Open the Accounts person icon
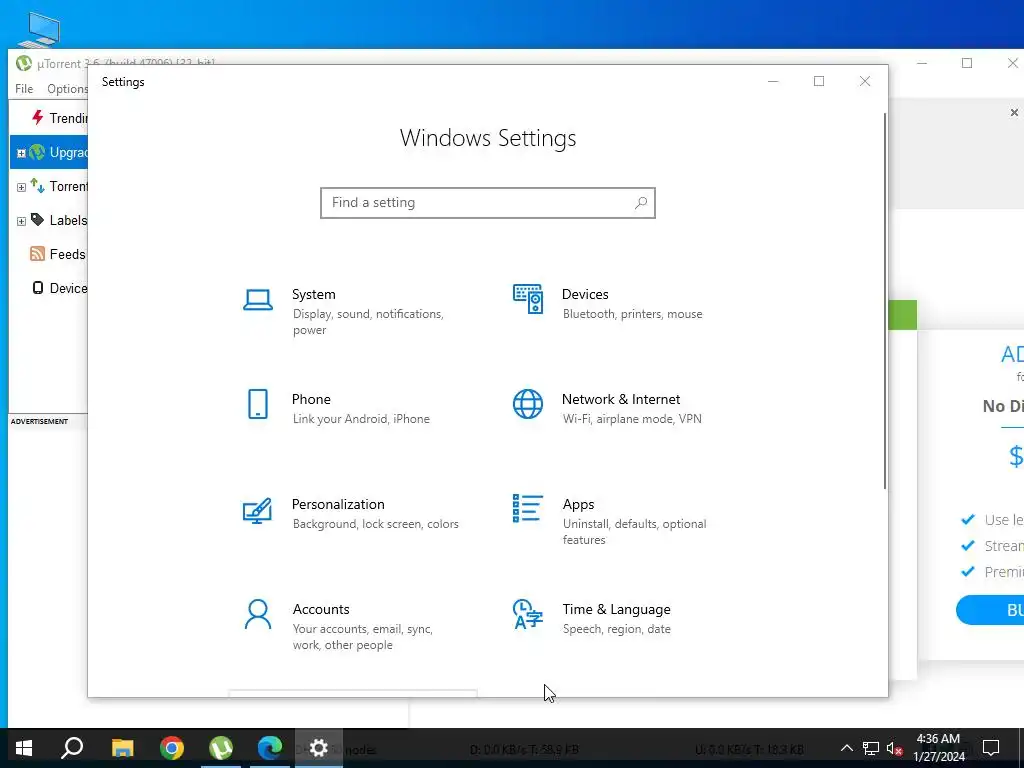Screen dimensions: 1024x768 (258, 615)
